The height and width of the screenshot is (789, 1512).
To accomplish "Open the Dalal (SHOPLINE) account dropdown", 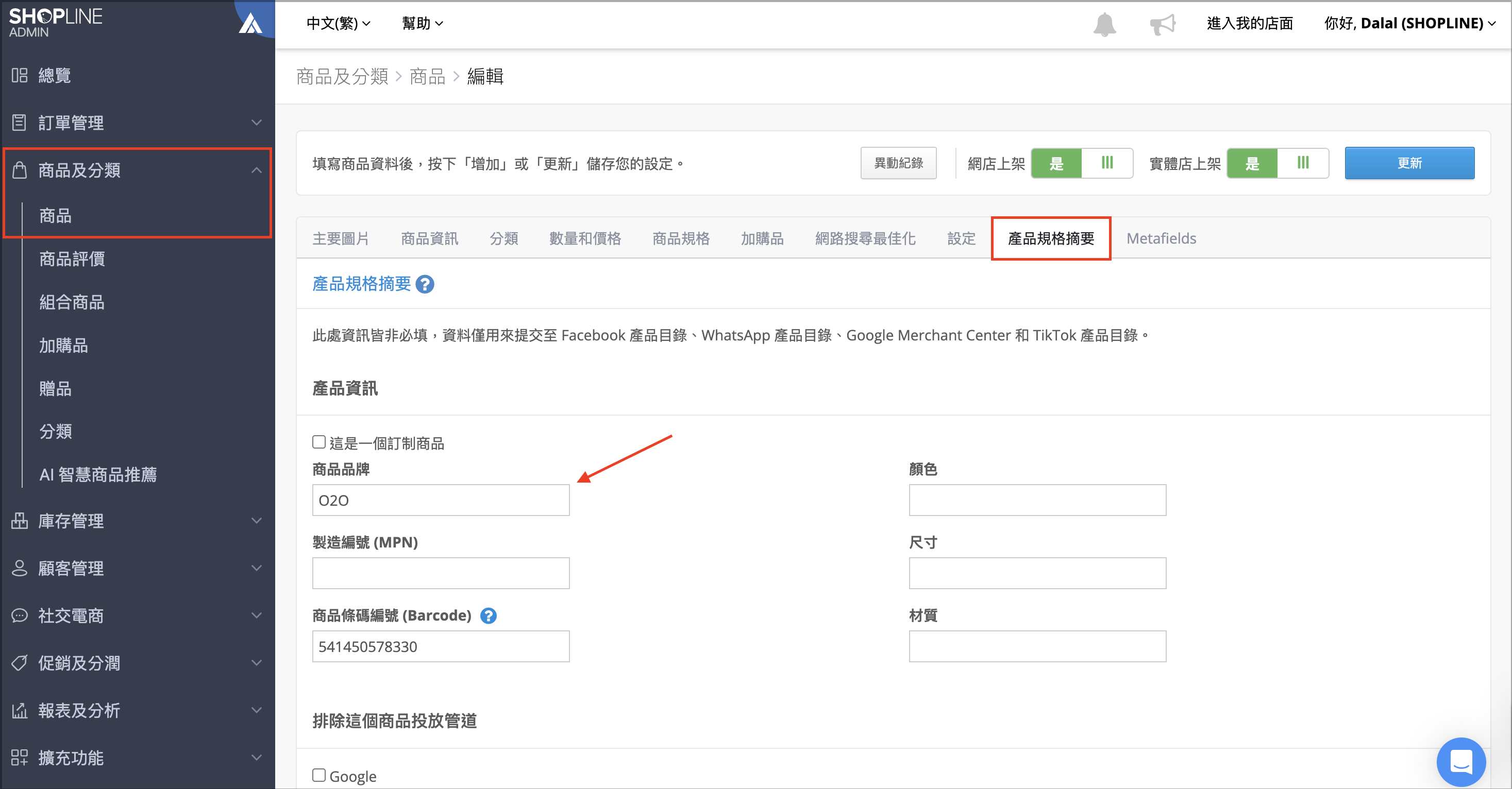I will click(1410, 24).
